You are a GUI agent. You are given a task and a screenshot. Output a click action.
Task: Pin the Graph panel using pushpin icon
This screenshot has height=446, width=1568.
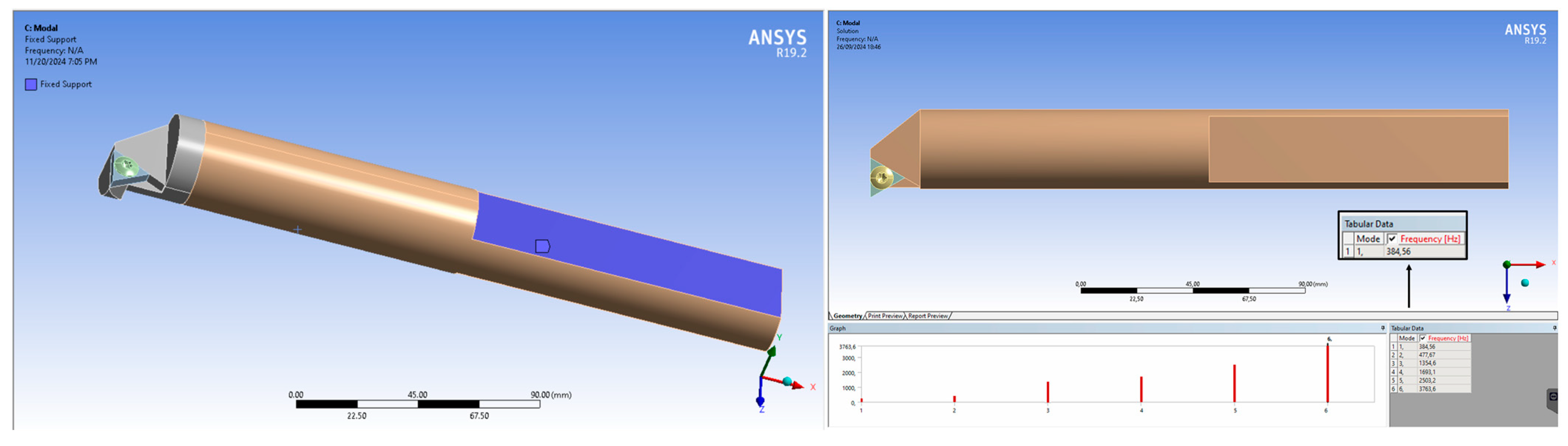coord(1382,328)
